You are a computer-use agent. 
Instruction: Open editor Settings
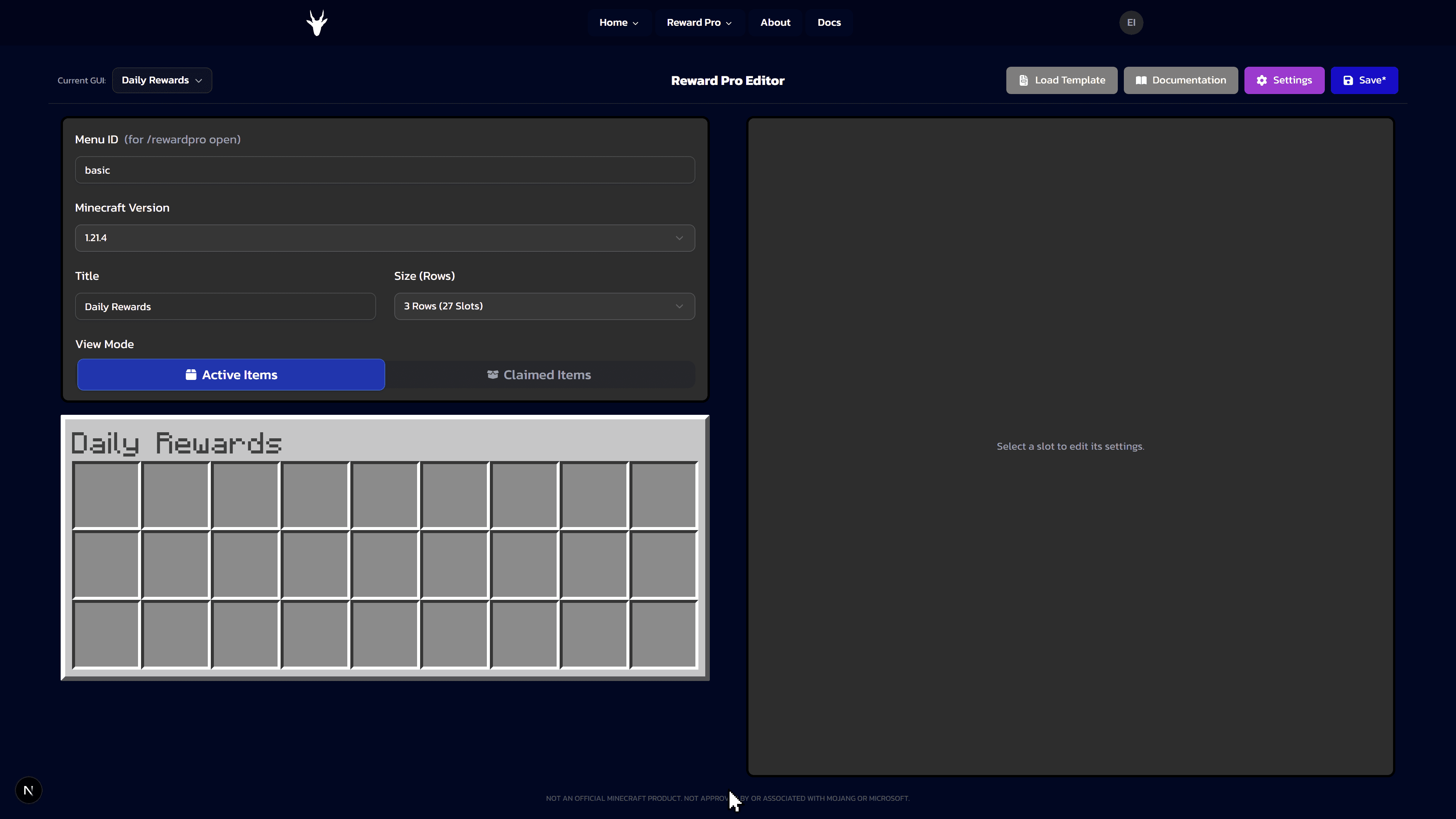(x=1284, y=80)
